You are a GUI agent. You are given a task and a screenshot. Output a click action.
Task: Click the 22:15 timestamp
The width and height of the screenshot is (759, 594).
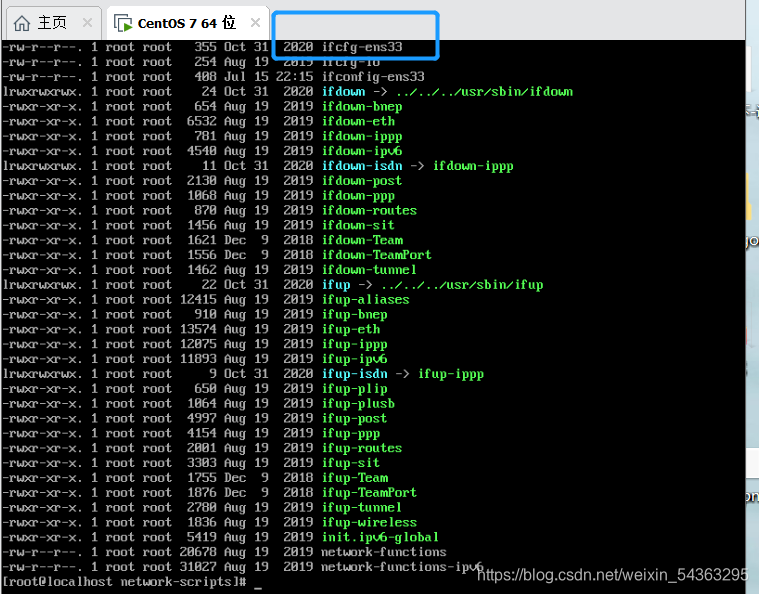[x=295, y=76]
